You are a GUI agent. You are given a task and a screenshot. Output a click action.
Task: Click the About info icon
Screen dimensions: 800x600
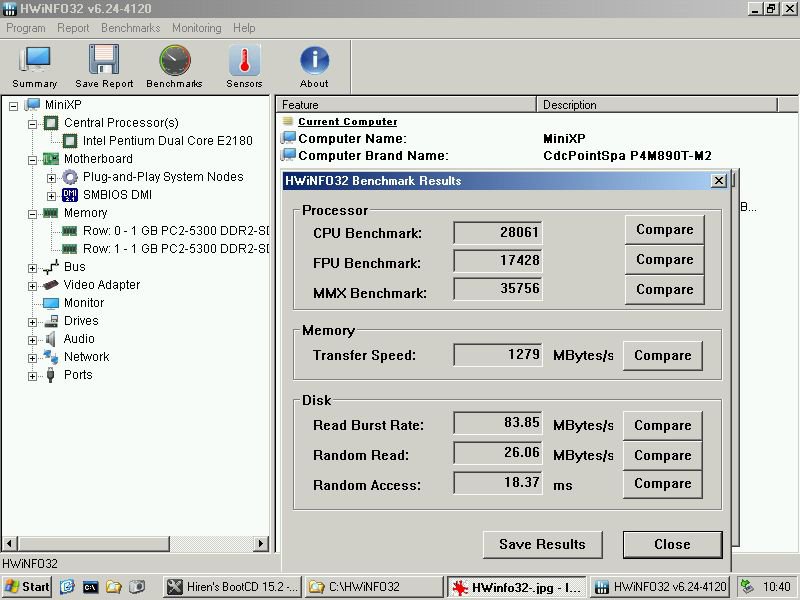[314, 66]
